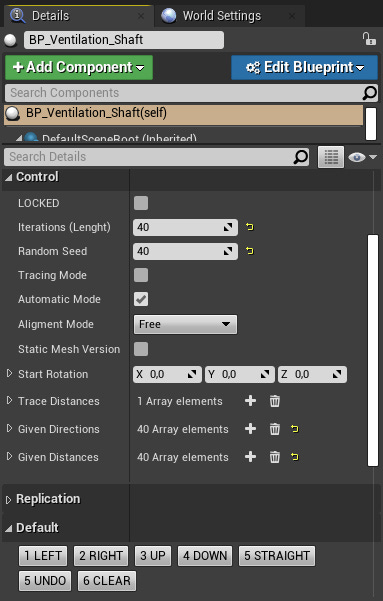
Task: Expand the Given Directions array
Action: pos(10,428)
